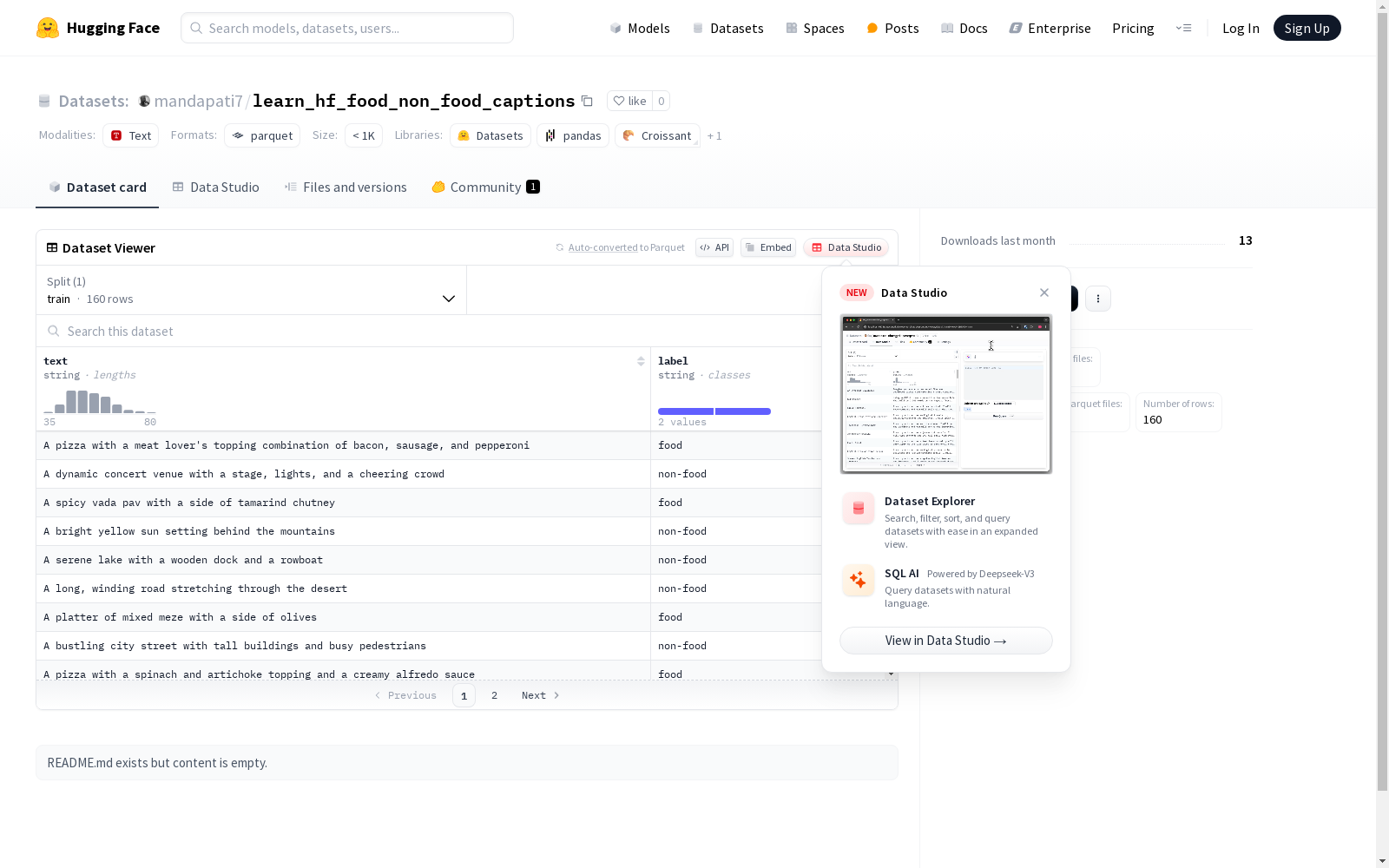Image resolution: width=1389 pixels, height=868 pixels.
Task: Click the Hugging Face logo icon
Action: (48, 28)
